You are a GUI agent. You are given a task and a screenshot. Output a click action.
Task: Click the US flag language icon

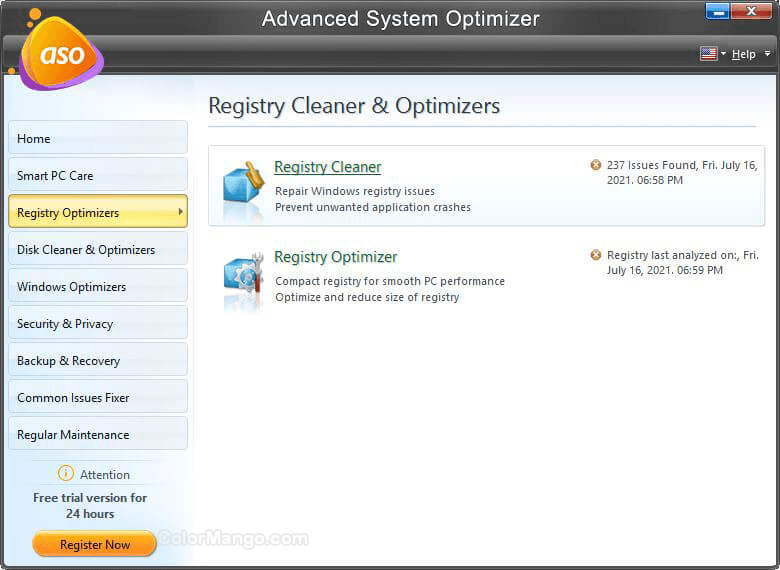click(708, 54)
